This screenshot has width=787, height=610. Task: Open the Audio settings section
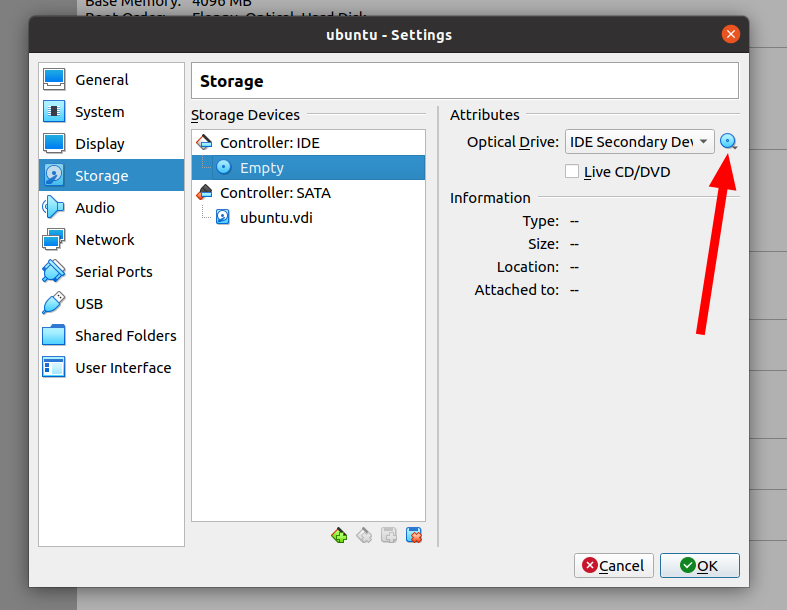coord(95,208)
